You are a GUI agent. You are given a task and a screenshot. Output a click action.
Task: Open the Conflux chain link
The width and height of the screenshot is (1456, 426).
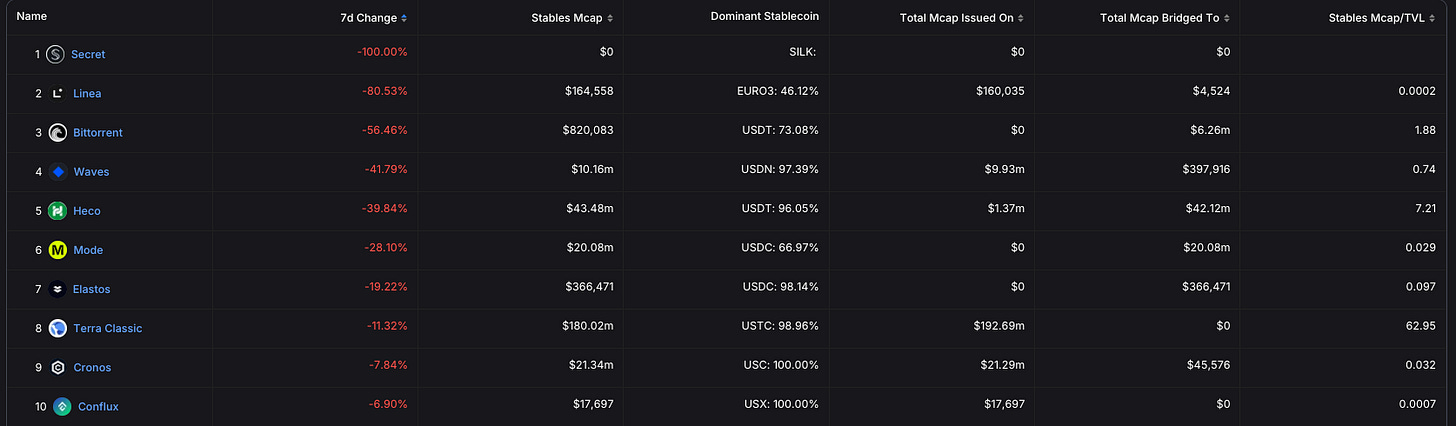pyautogui.click(x=98, y=406)
